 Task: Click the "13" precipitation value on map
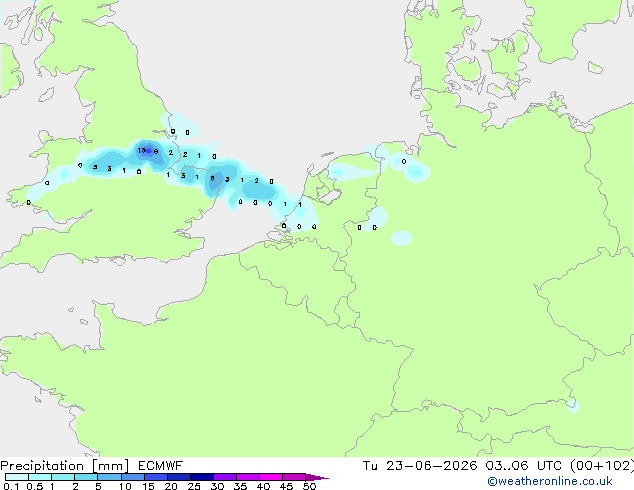tap(142, 150)
